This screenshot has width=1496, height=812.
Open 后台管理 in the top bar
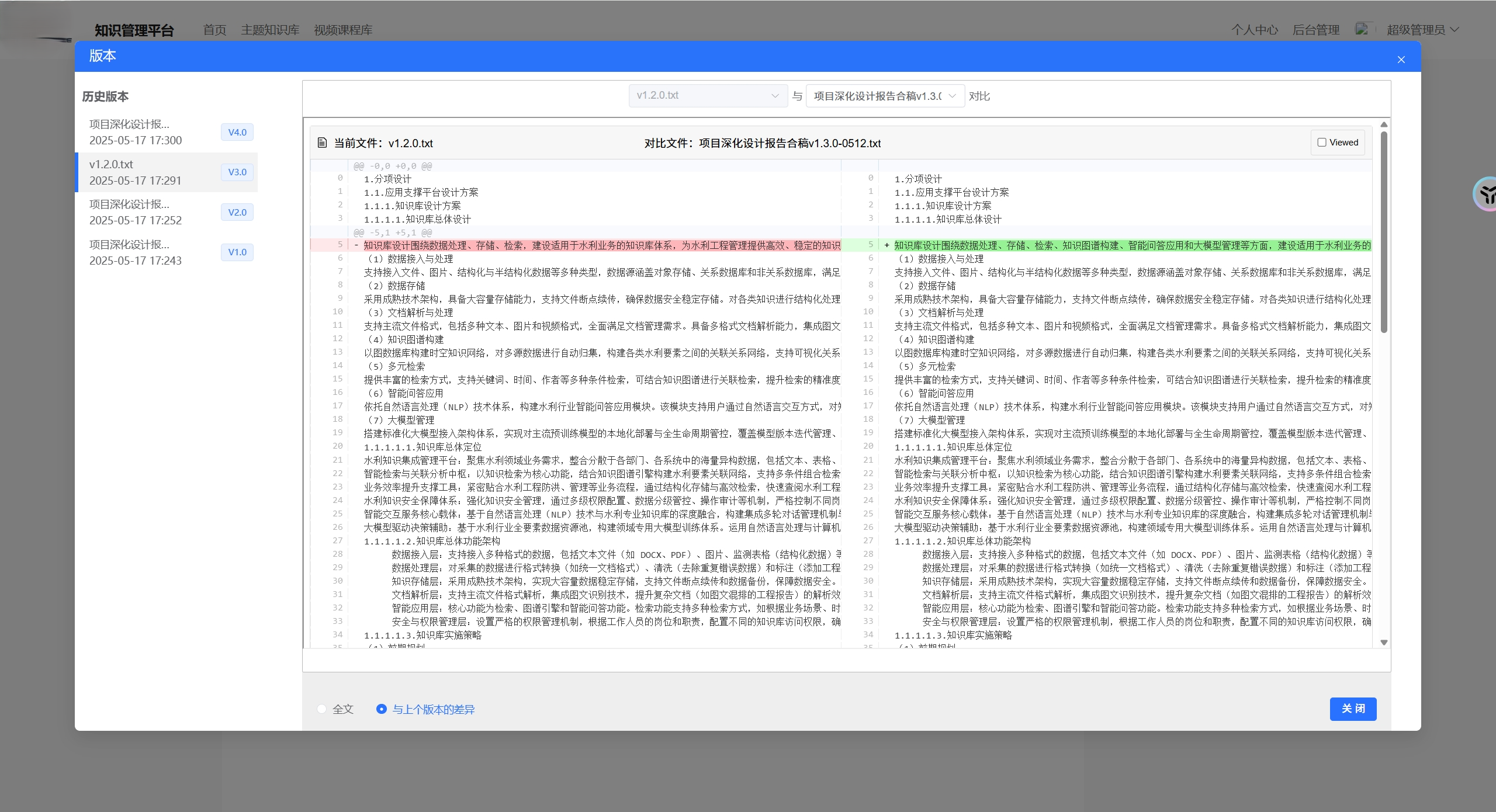click(x=1316, y=30)
